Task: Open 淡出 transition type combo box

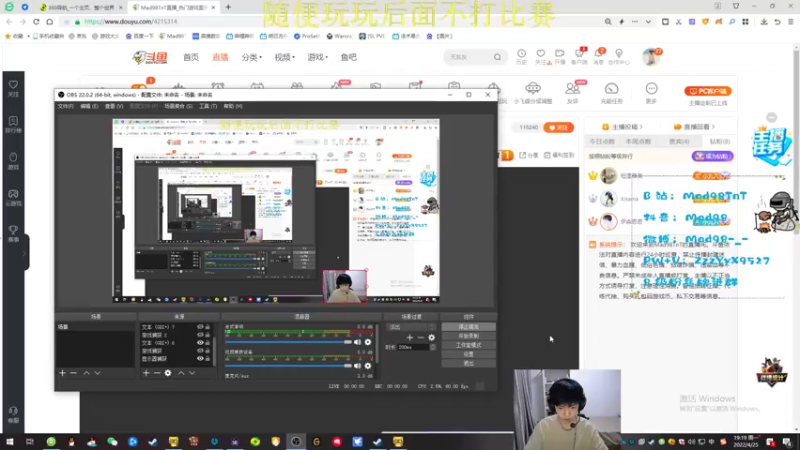Action: point(411,327)
